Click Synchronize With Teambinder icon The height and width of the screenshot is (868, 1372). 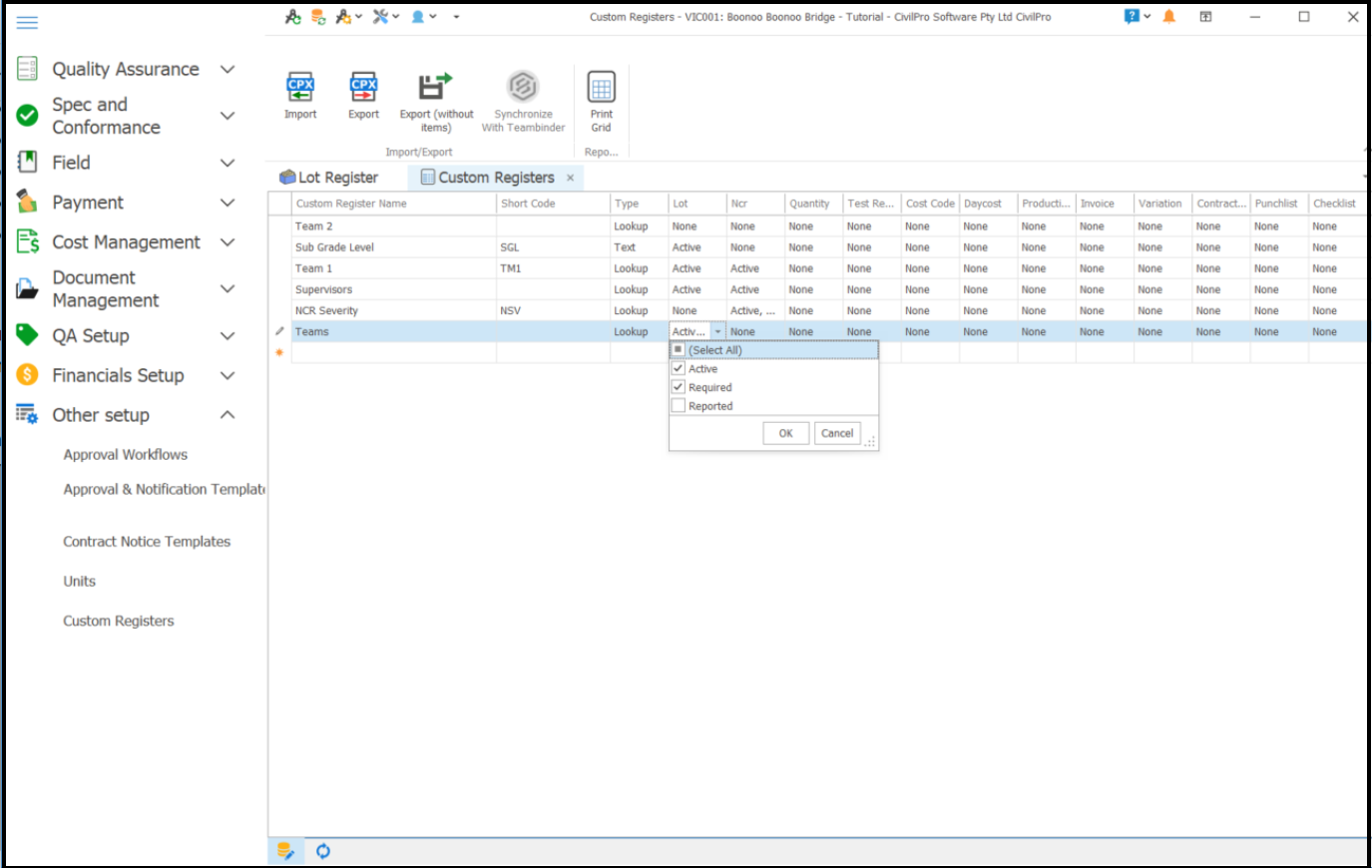[523, 88]
